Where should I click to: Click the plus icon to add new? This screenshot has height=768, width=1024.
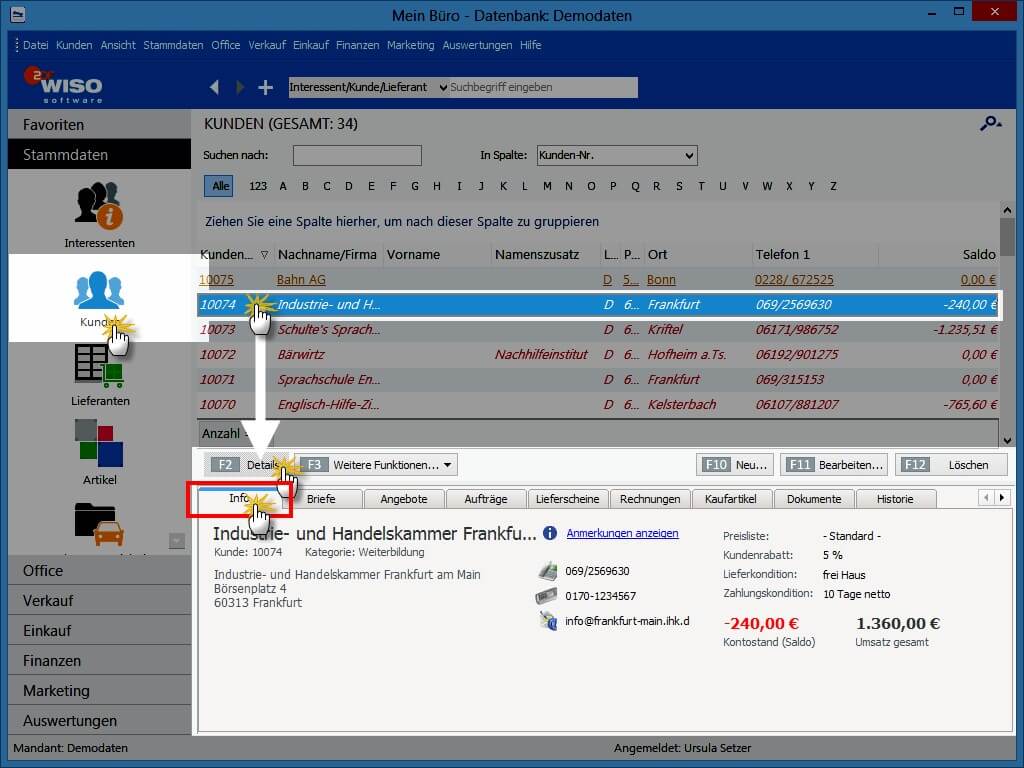(x=265, y=87)
